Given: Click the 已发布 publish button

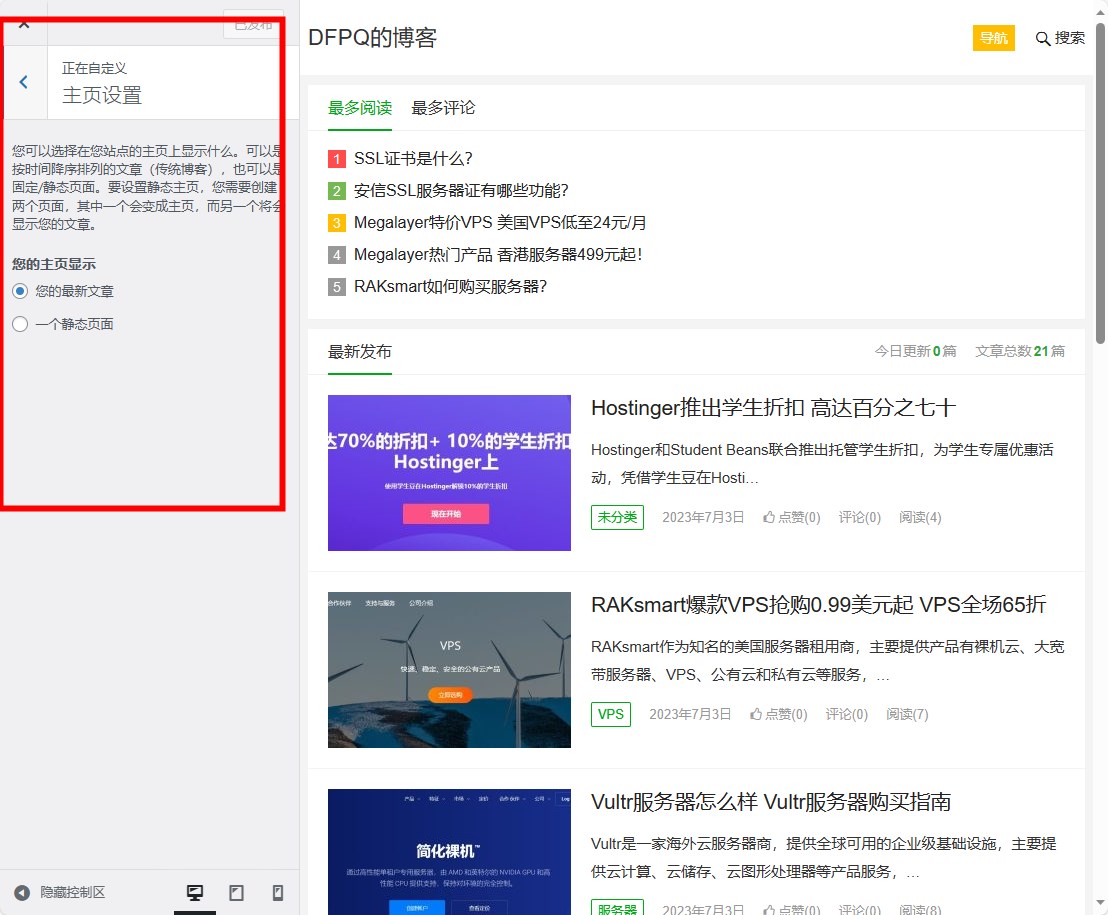Looking at the screenshot, I should pyautogui.click(x=252, y=24).
